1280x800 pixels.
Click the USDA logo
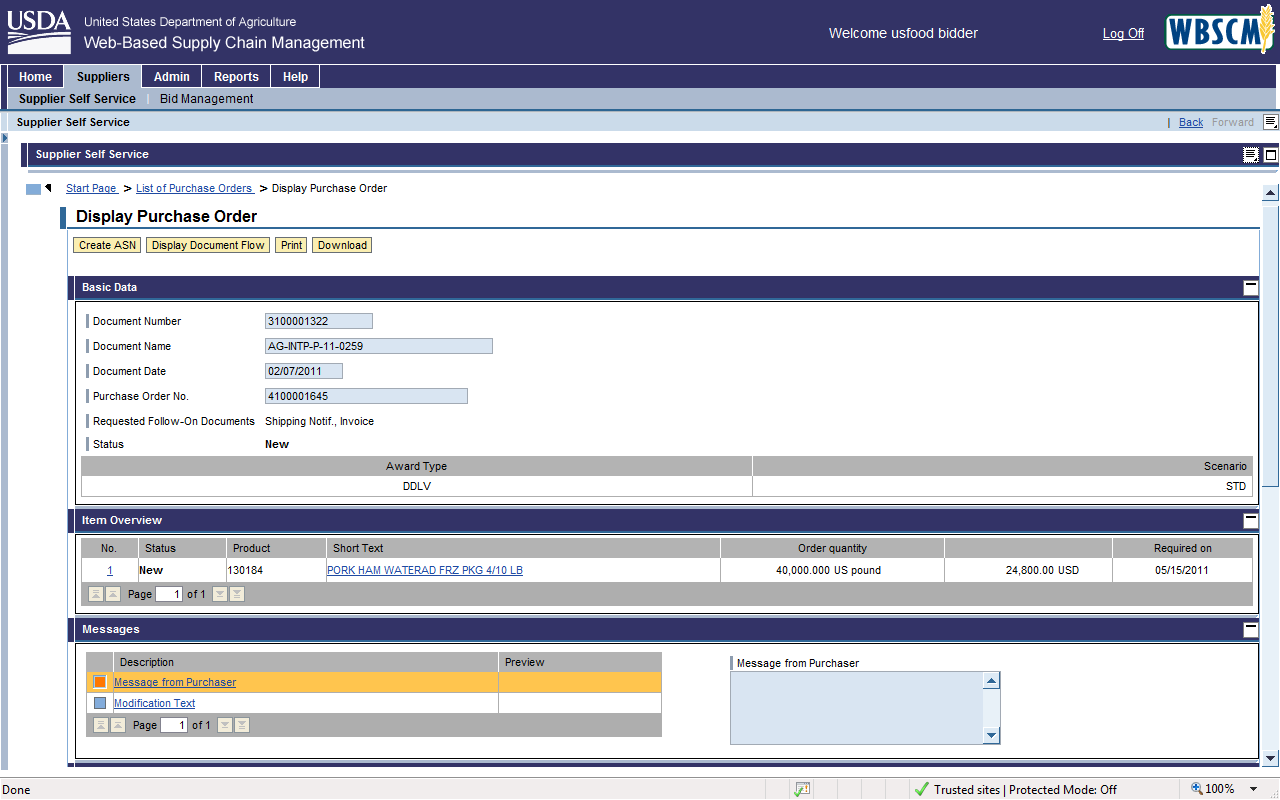39,32
